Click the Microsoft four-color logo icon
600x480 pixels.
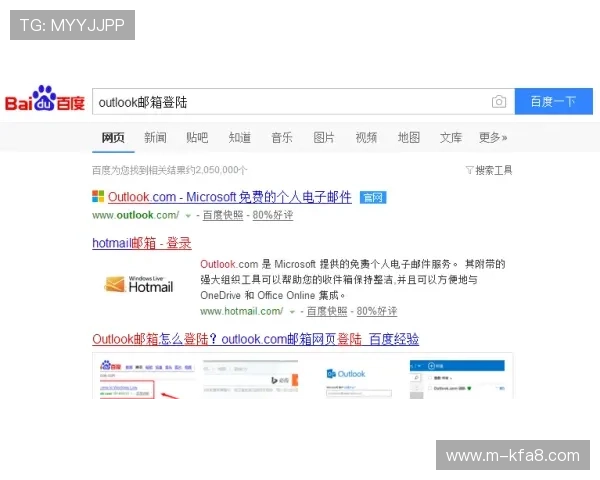click(98, 196)
